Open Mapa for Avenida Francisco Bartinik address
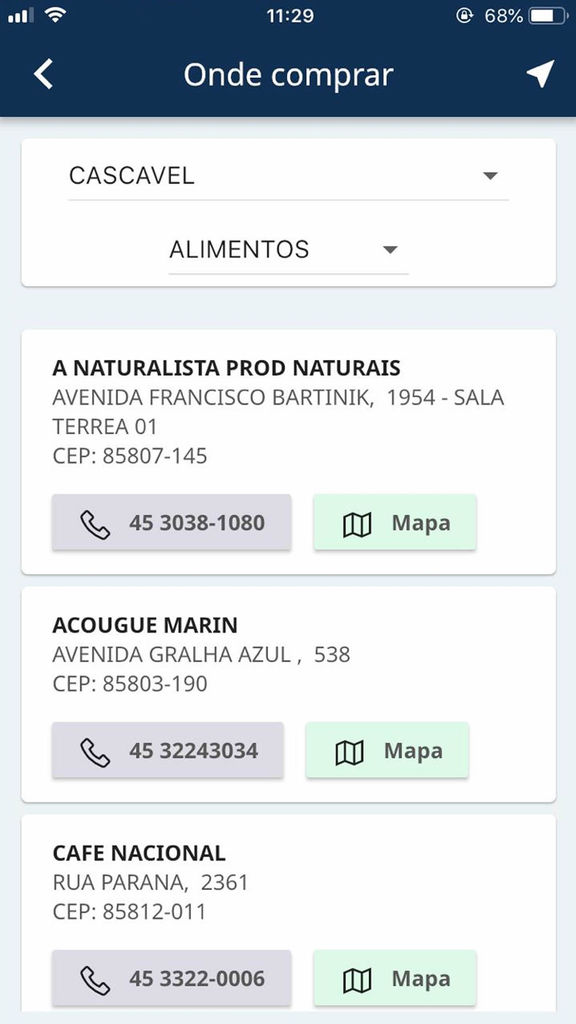576x1024 pixels. tap(395, 522)
